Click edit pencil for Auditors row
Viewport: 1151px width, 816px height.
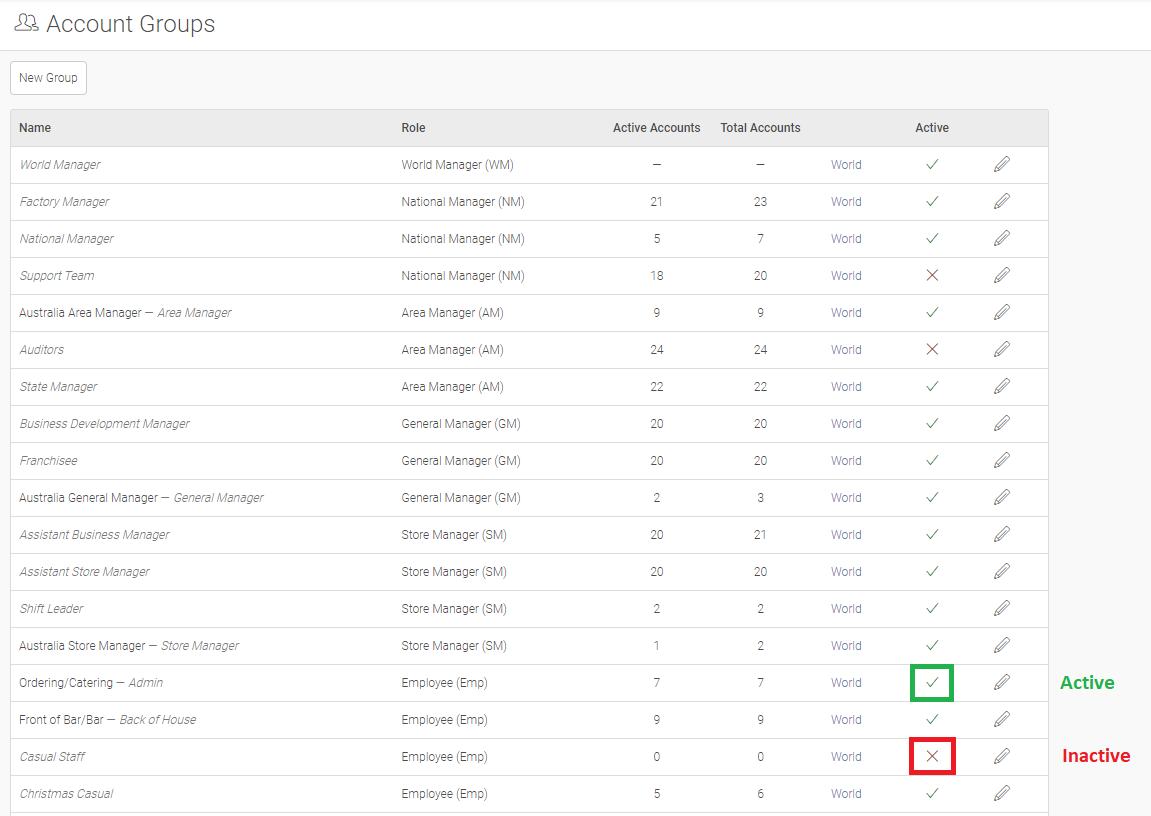click(1002, 349)
